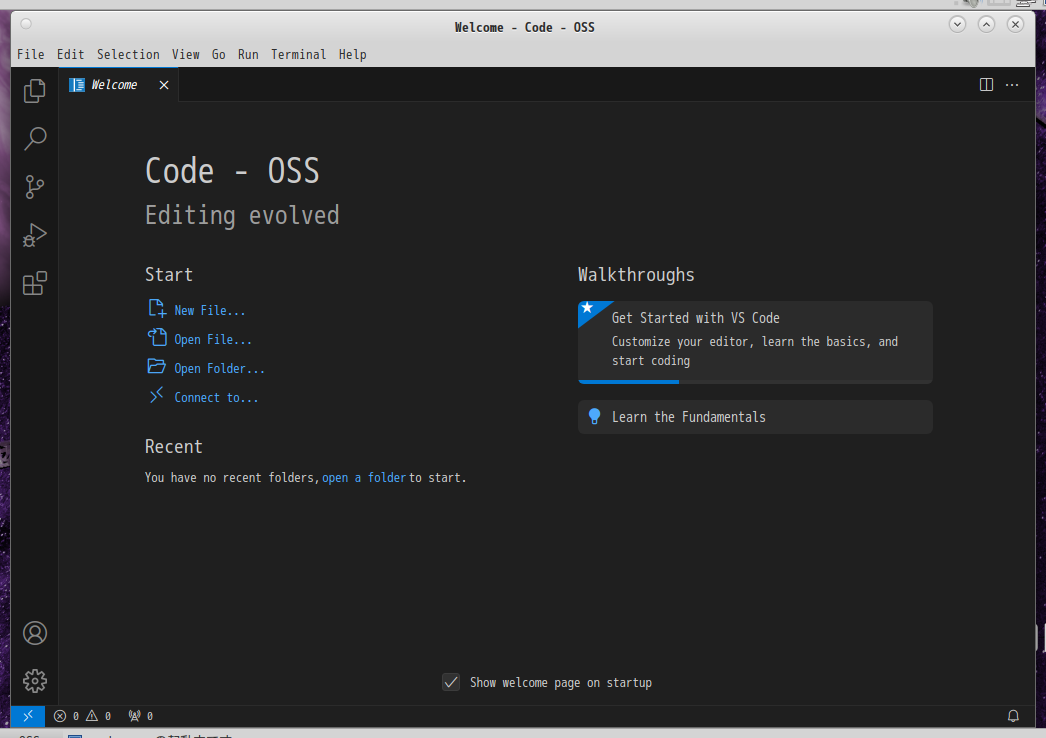Open the View menu

tap(185, 55)
